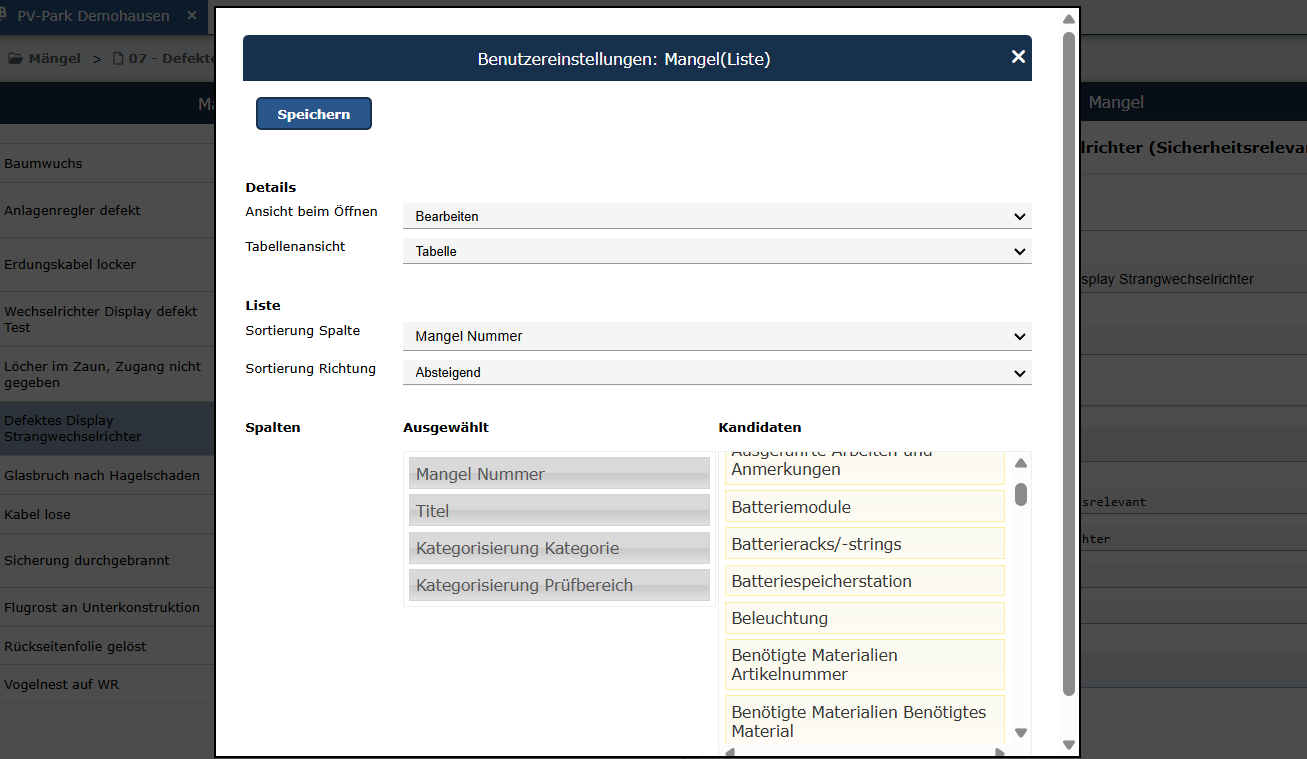Click the up arrow of Kandidaten list scrollbar

click(x=1021, y=463)
